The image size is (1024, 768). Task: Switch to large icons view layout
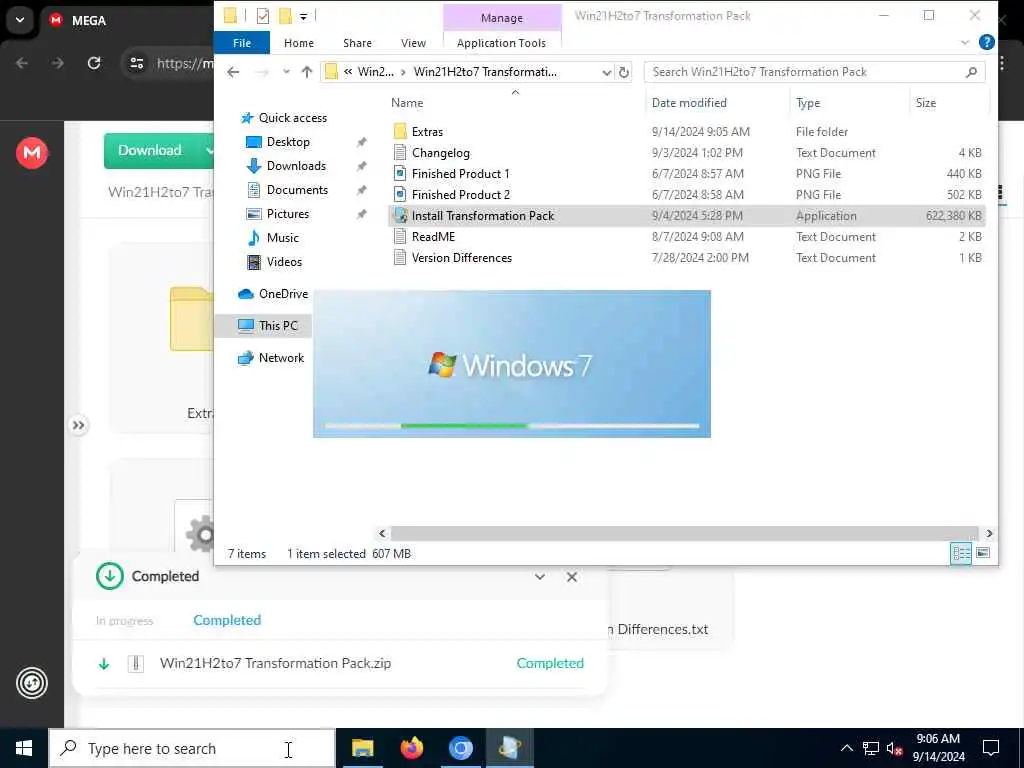(982, 553)
